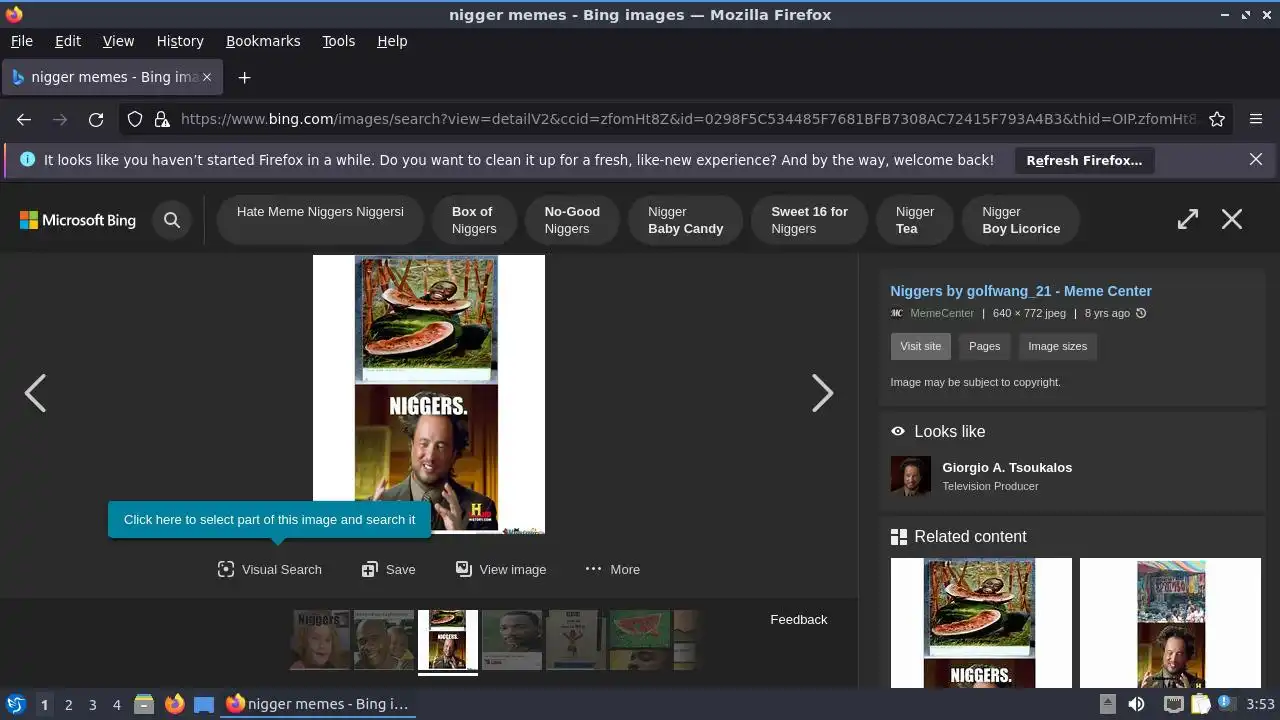Open the Bookmarks menu

coord(263,41)
